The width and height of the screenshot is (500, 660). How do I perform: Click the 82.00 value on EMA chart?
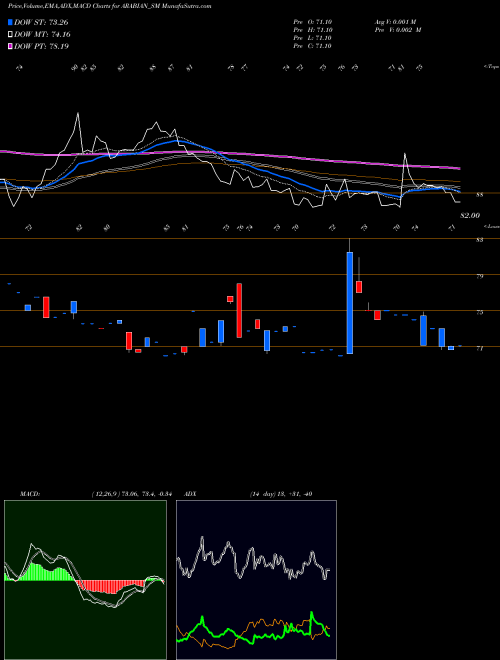click(470, 216)
